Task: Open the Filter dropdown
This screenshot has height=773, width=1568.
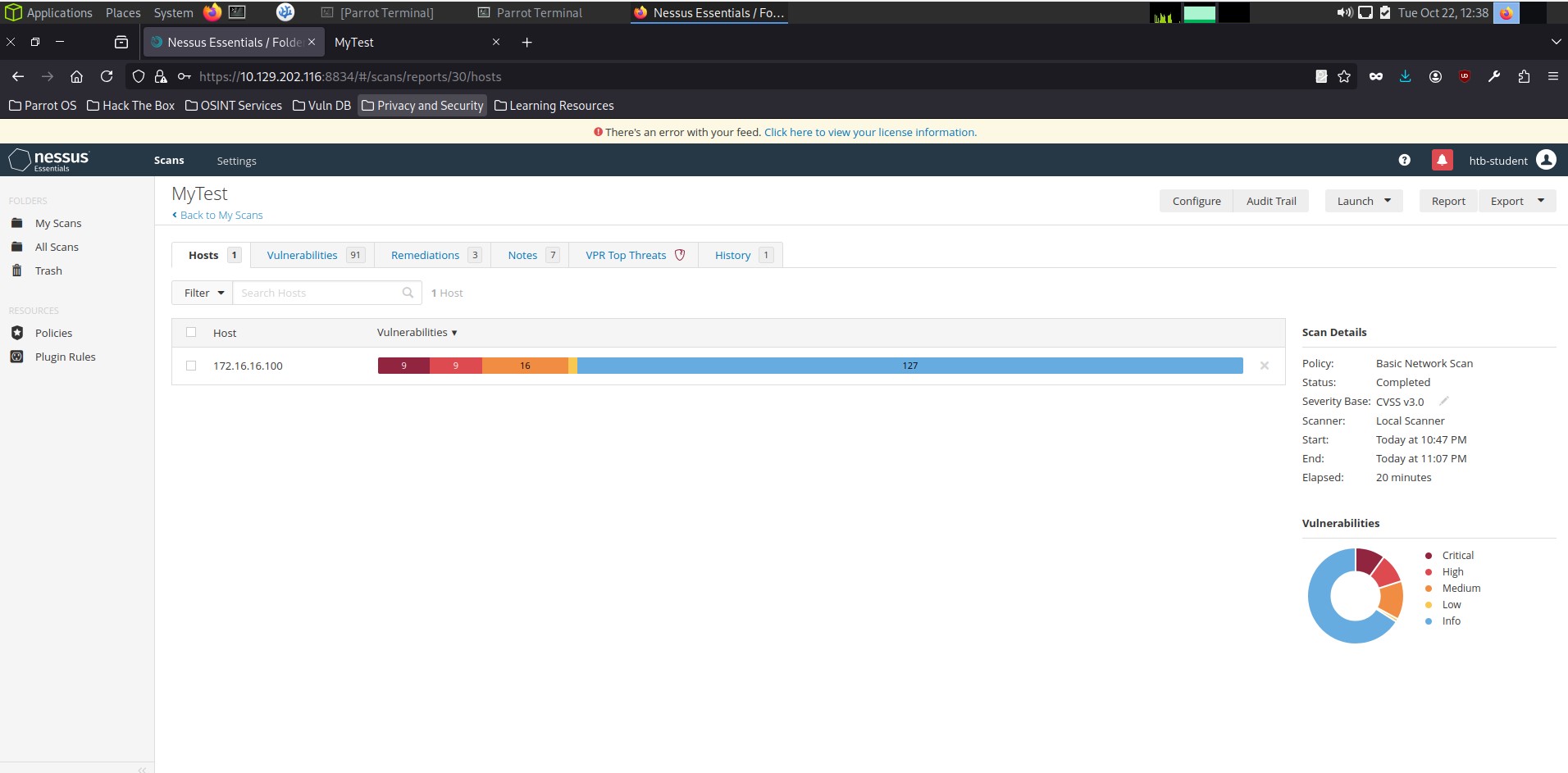Action: pos(203,293)
